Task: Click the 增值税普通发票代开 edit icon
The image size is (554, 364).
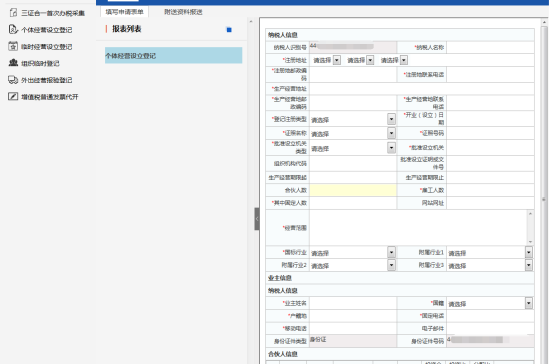Action: tap(13, 96)
